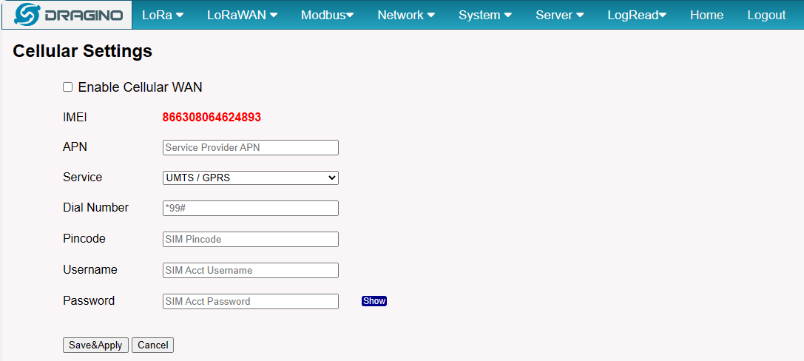Expand the Network menu

406,15
